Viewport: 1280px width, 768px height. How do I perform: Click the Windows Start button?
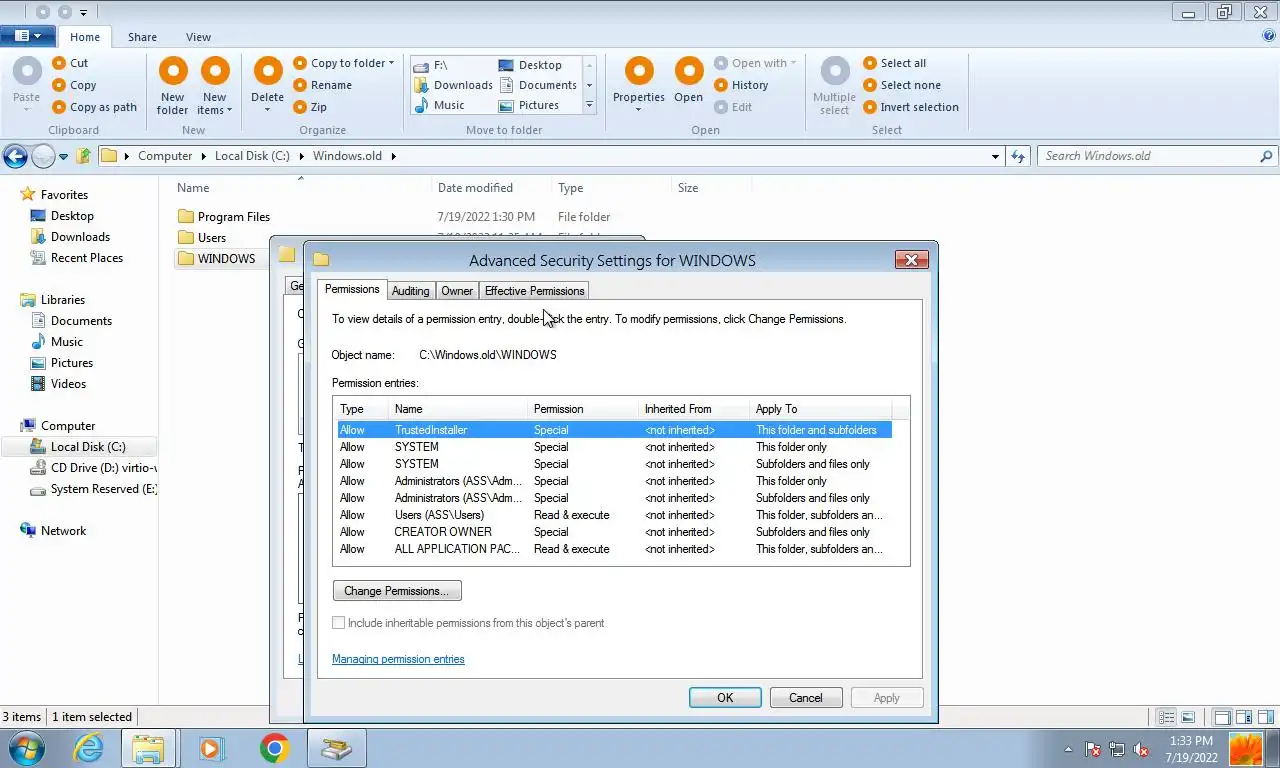[x=26, y=748]
